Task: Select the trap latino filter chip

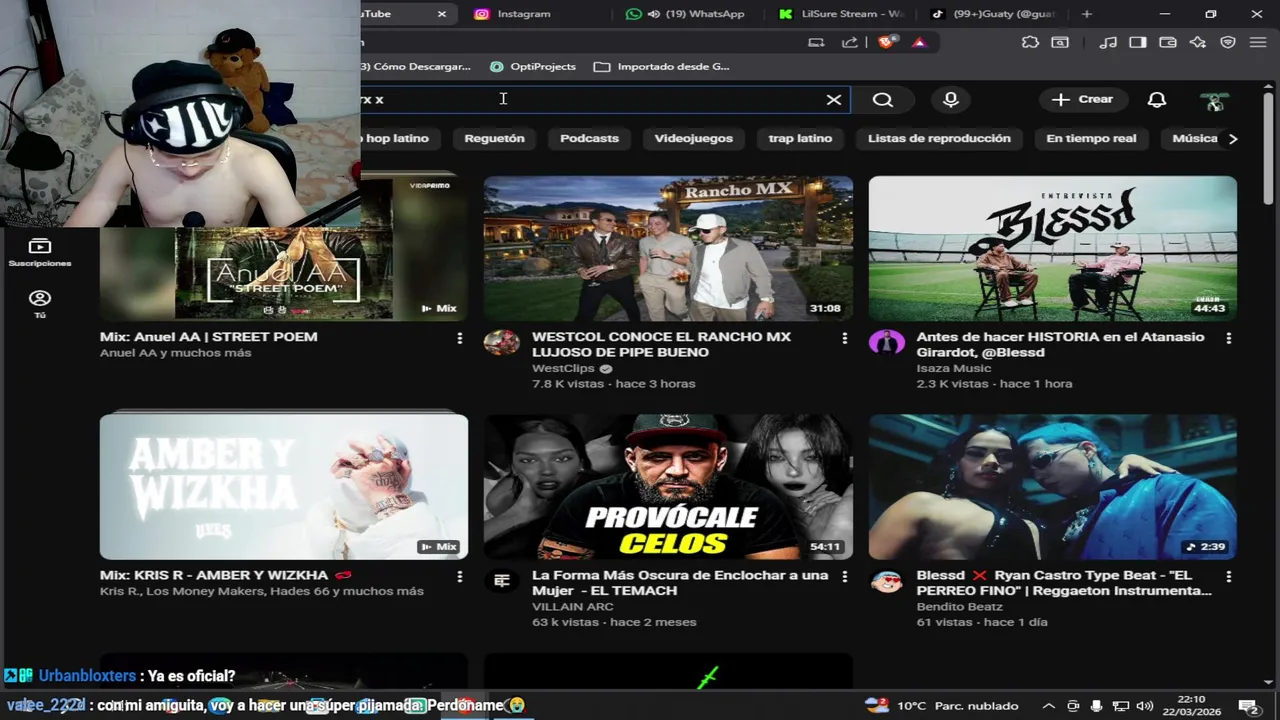Action: pos(800,138)
